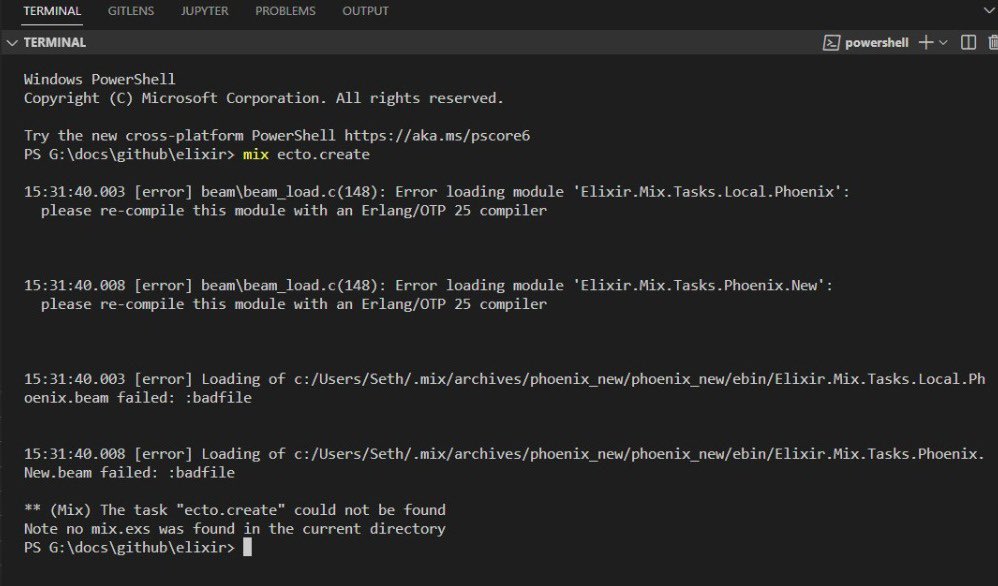Click the 'mix' command text
998x586 pixels.
(x=255, y=155)
